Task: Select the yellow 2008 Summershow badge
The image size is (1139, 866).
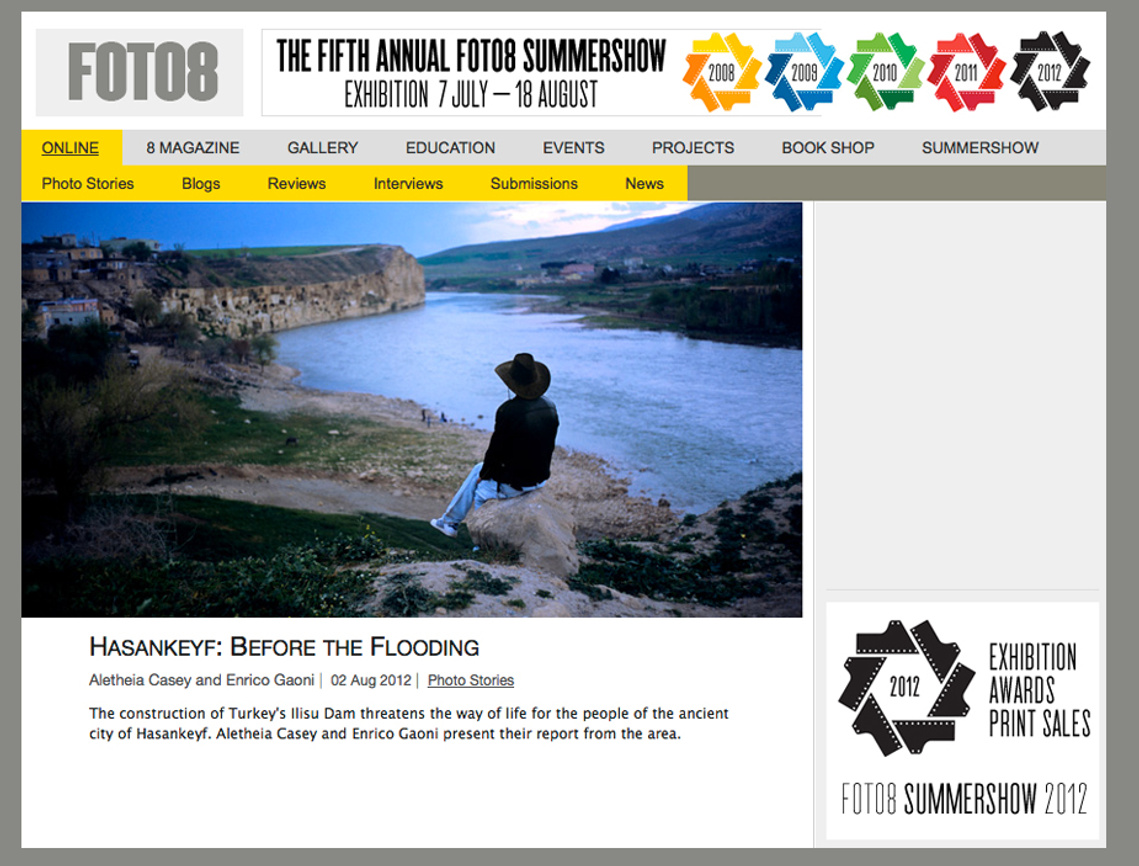Action: point(721,72)
